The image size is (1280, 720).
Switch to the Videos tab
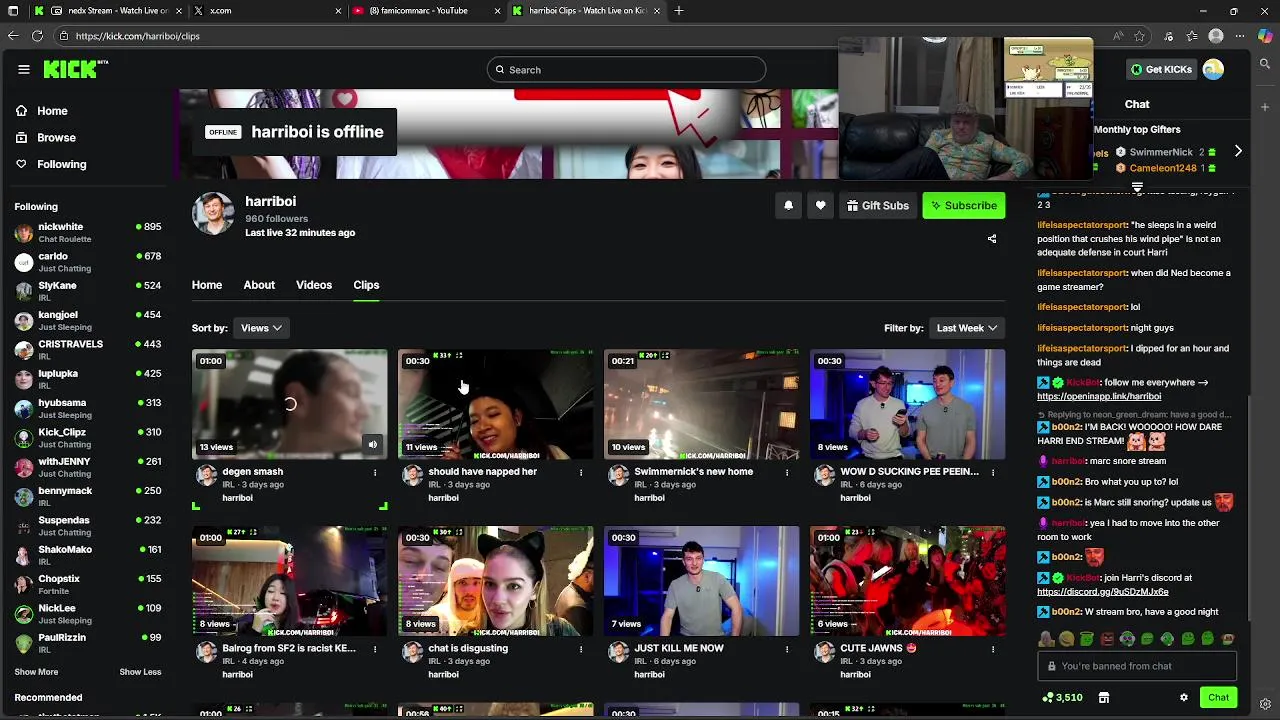coord(314,285)
